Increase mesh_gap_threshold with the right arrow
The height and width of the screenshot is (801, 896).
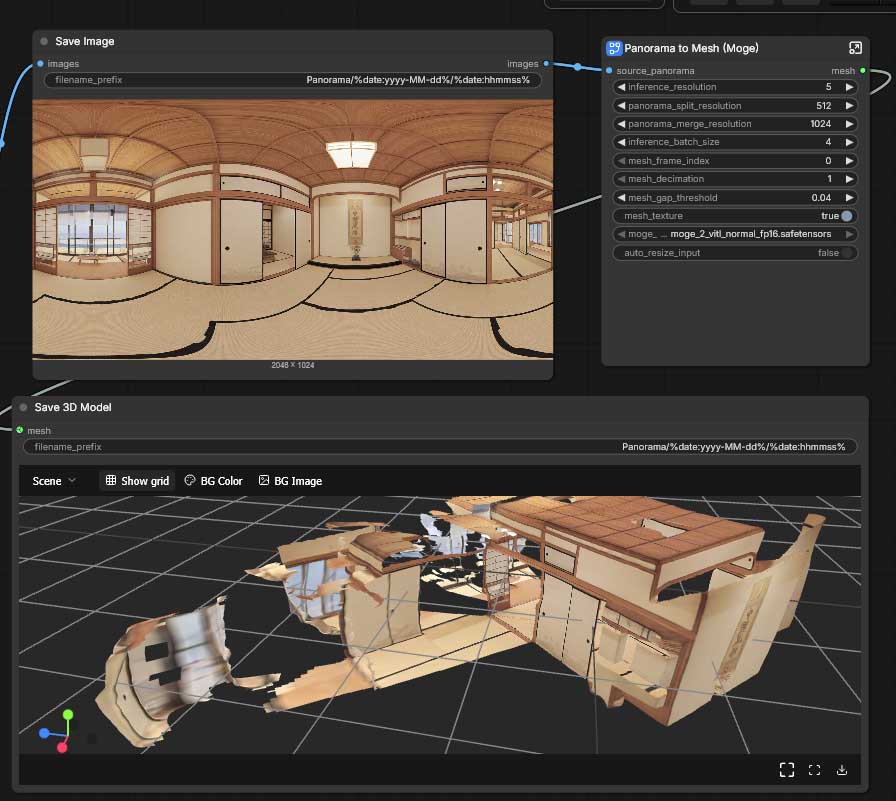tap(850, 198)
